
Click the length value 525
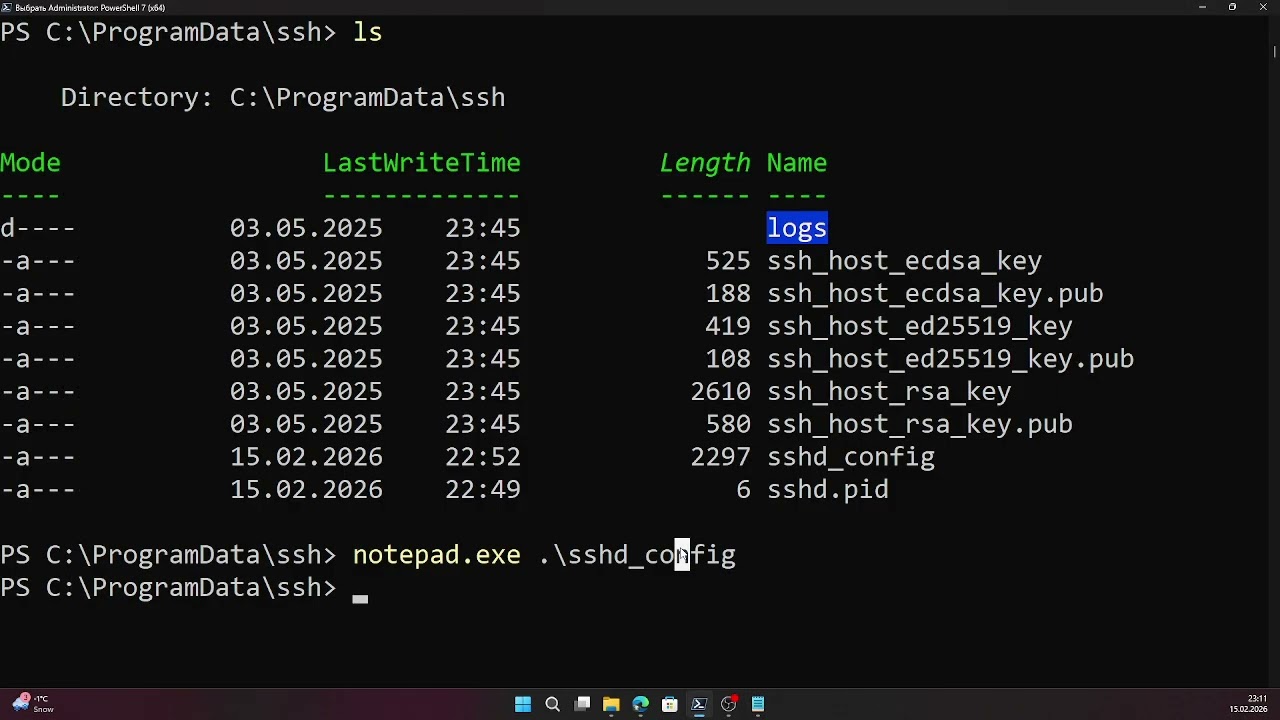pyautogui.click(x=728, y=261)
